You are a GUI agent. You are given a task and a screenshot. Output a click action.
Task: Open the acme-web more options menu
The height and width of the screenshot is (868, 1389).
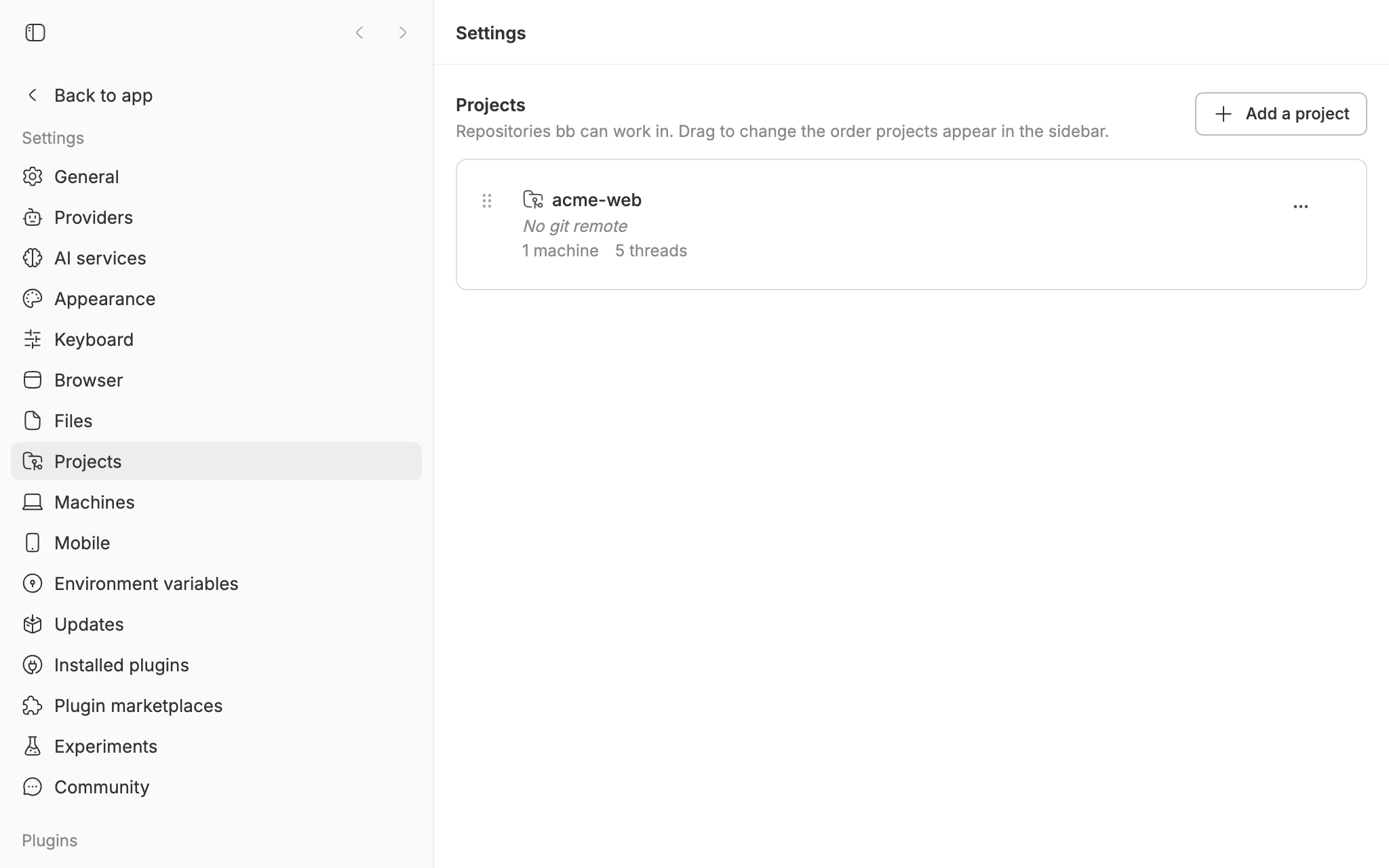1300,206
